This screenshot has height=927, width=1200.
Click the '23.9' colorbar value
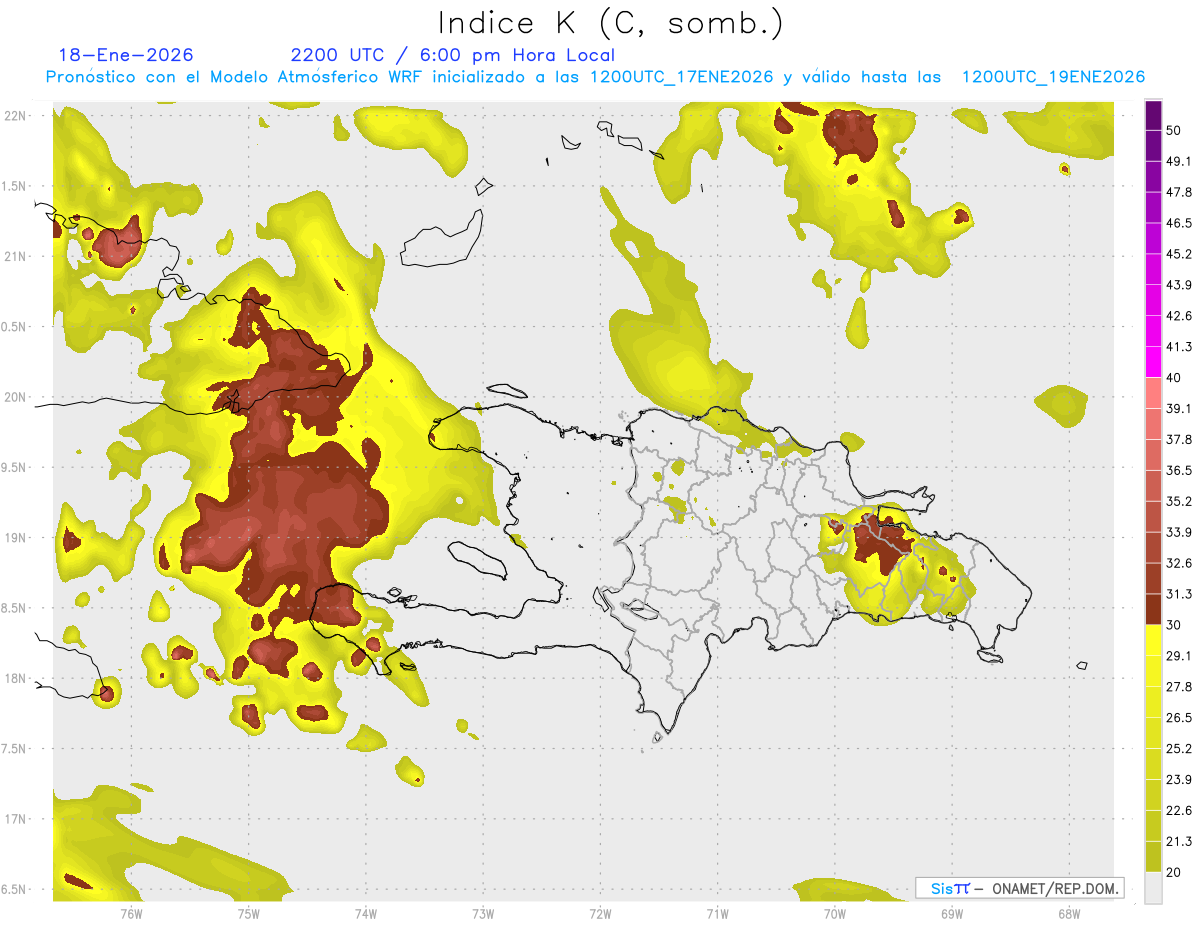[x=1179, y=779]
